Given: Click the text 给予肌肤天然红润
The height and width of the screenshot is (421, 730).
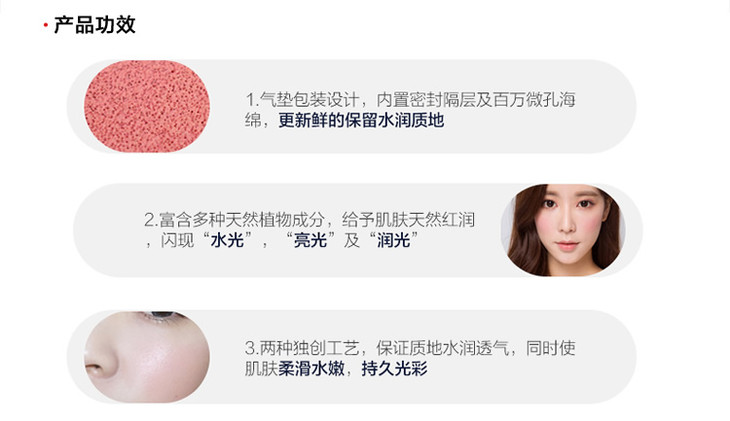Looking at the screenshot, I should tap(408, 219).
